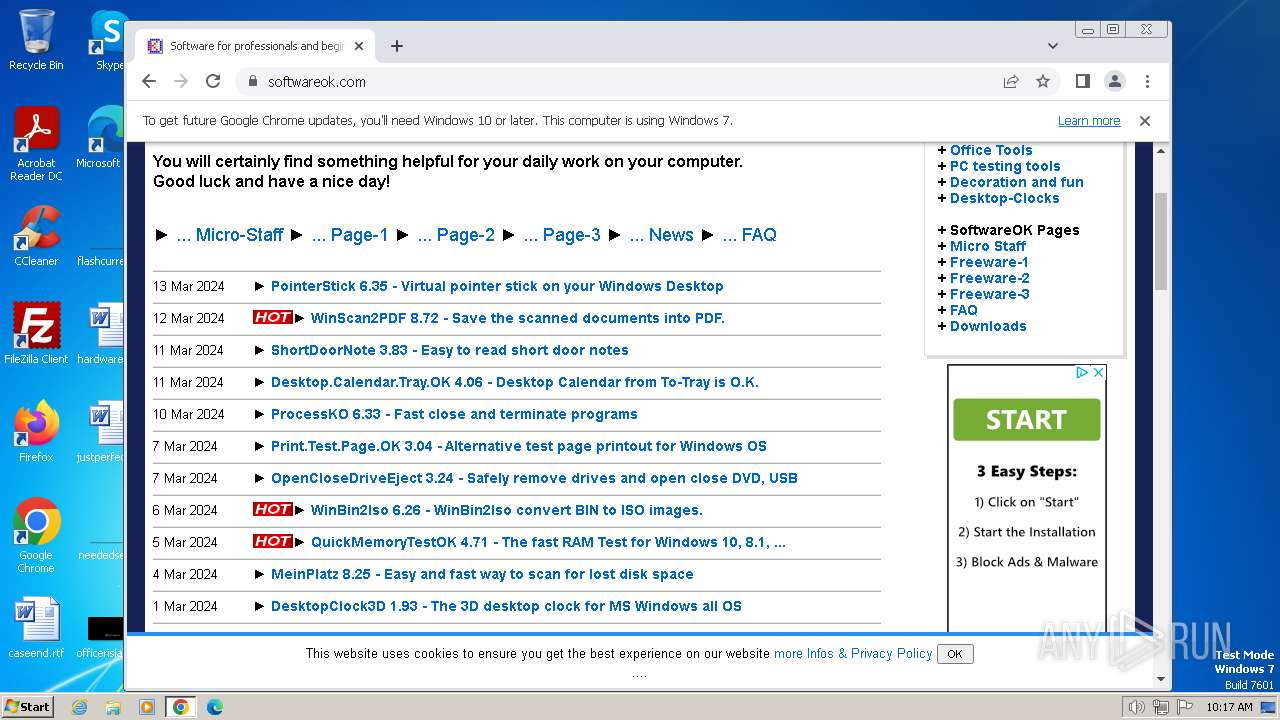Image resolution: width=1280 pixels, height=720 pixels.
Task: Click the forward navigation arrow
Action: 181,81
